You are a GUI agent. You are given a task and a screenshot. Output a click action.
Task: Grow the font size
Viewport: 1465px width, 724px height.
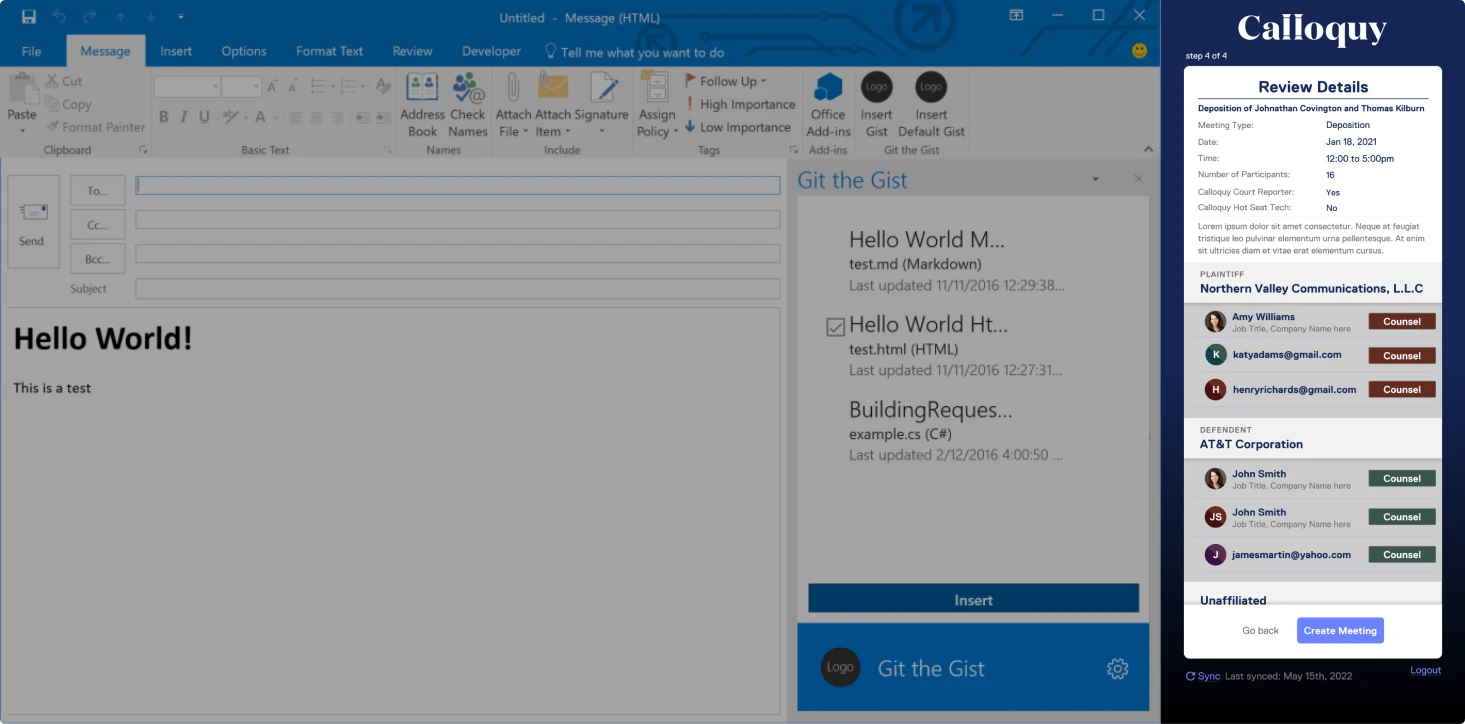[273, 87]
